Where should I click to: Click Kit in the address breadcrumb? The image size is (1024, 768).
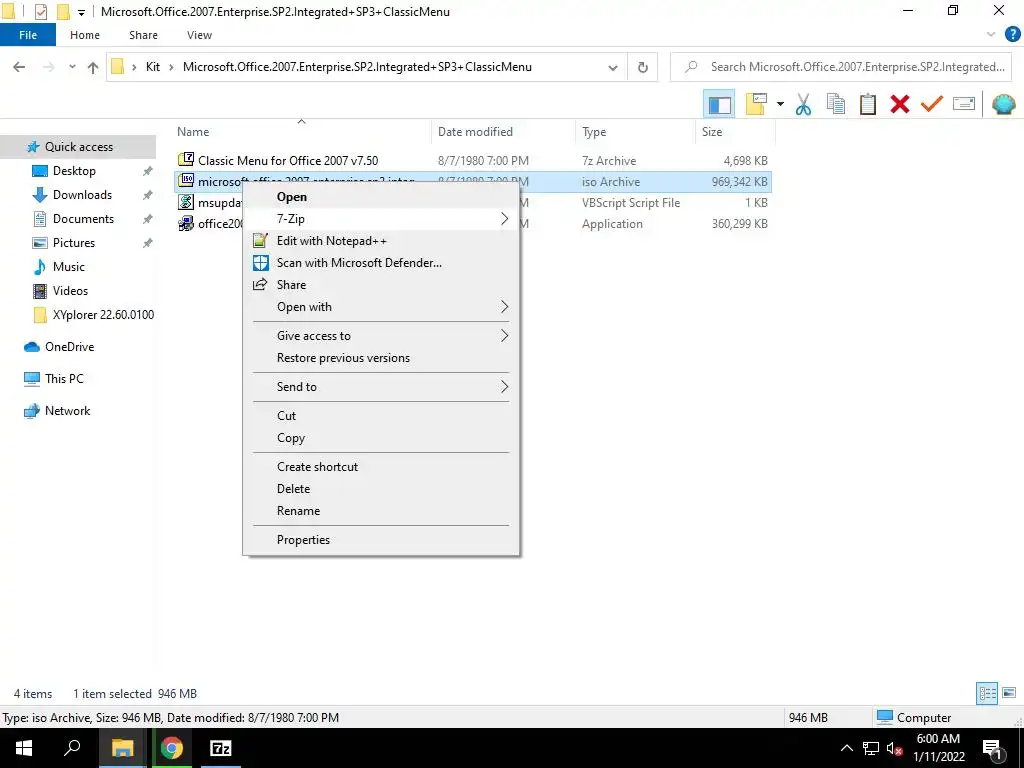point(153,67)
